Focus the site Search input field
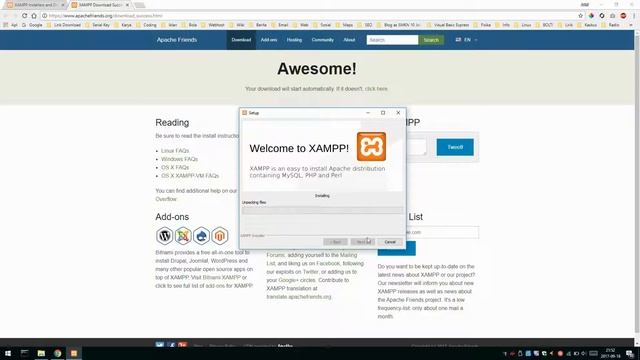This screenshot has width=640, height=360. click(392, 40)
